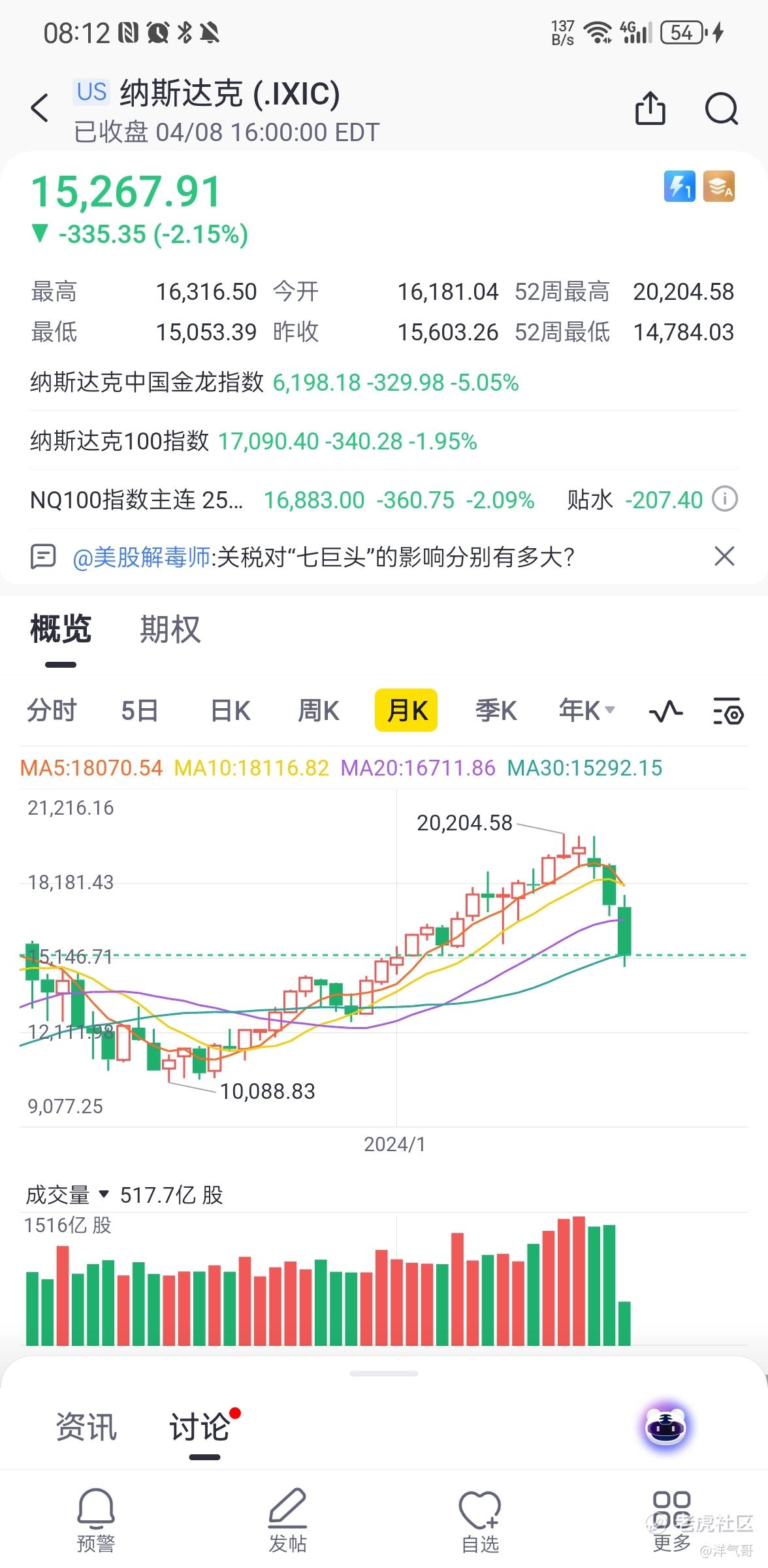Tap 今开 value 16,181.04
The width and height of the screenshot is (768, 1568).
(448, 291)
